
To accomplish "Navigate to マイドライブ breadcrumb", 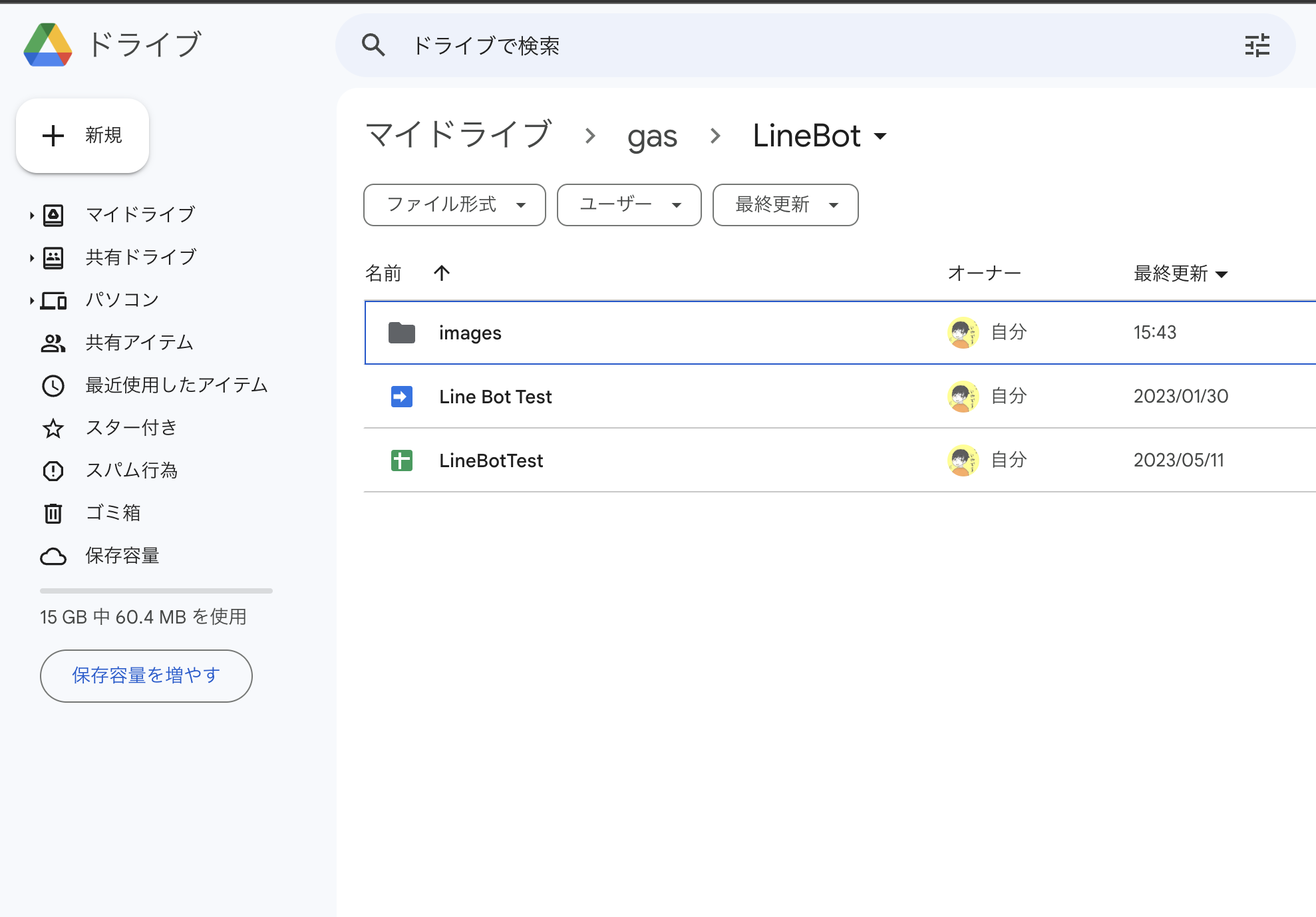I will pos(459,135).
